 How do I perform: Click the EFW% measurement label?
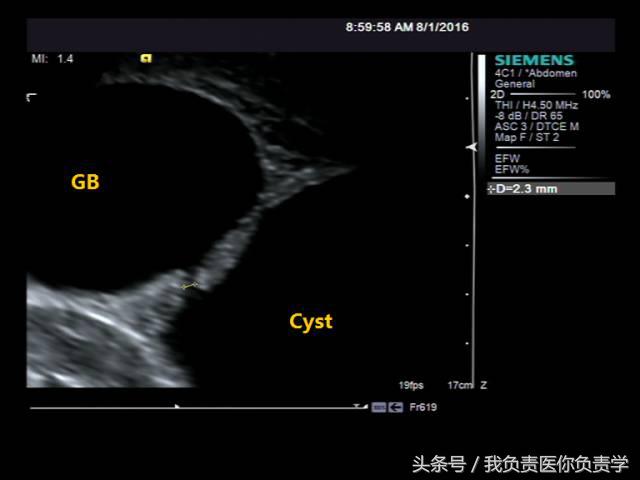click(510, 170)
